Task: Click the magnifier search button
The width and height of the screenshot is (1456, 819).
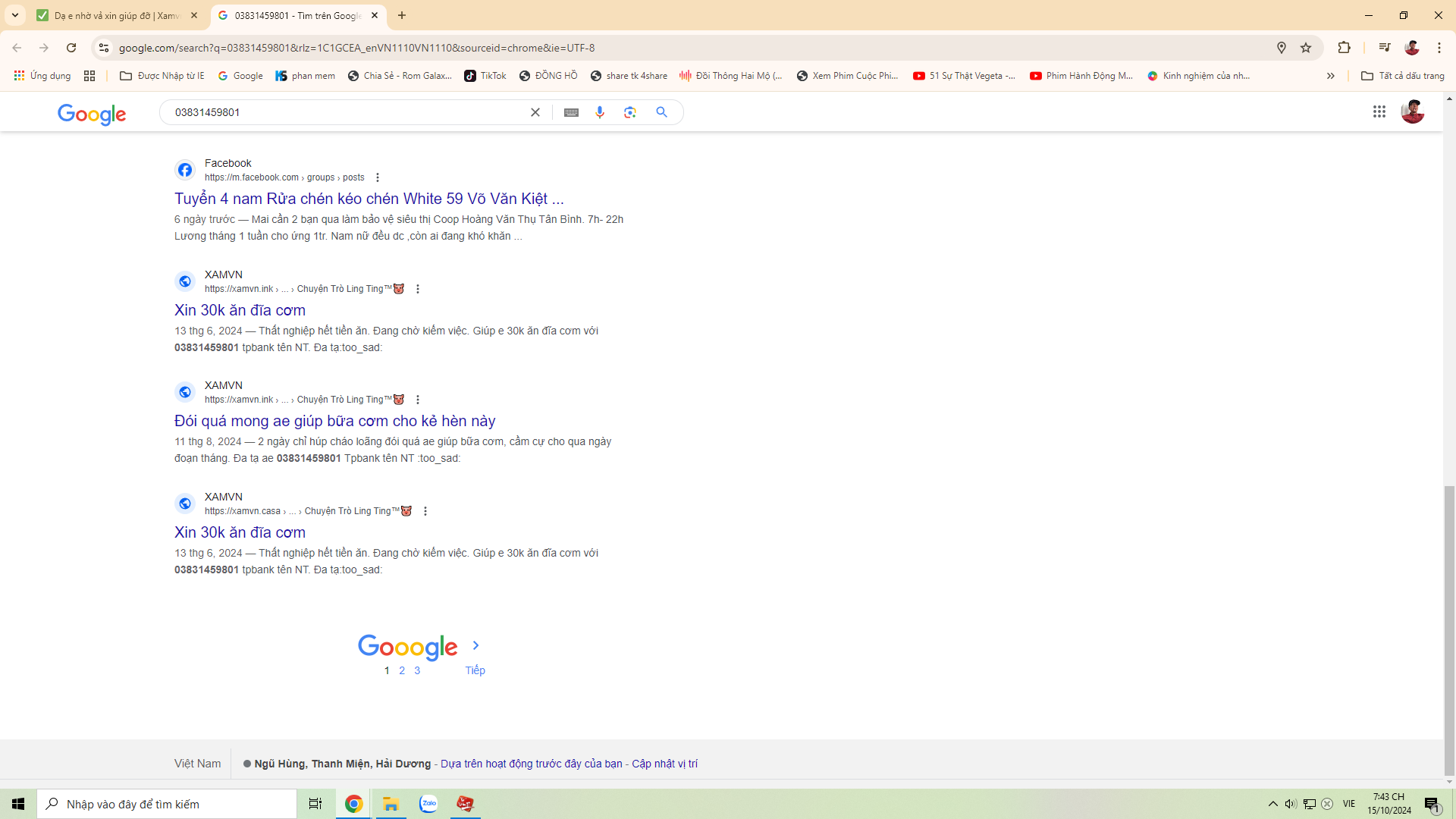Action: tap(662, 112)
